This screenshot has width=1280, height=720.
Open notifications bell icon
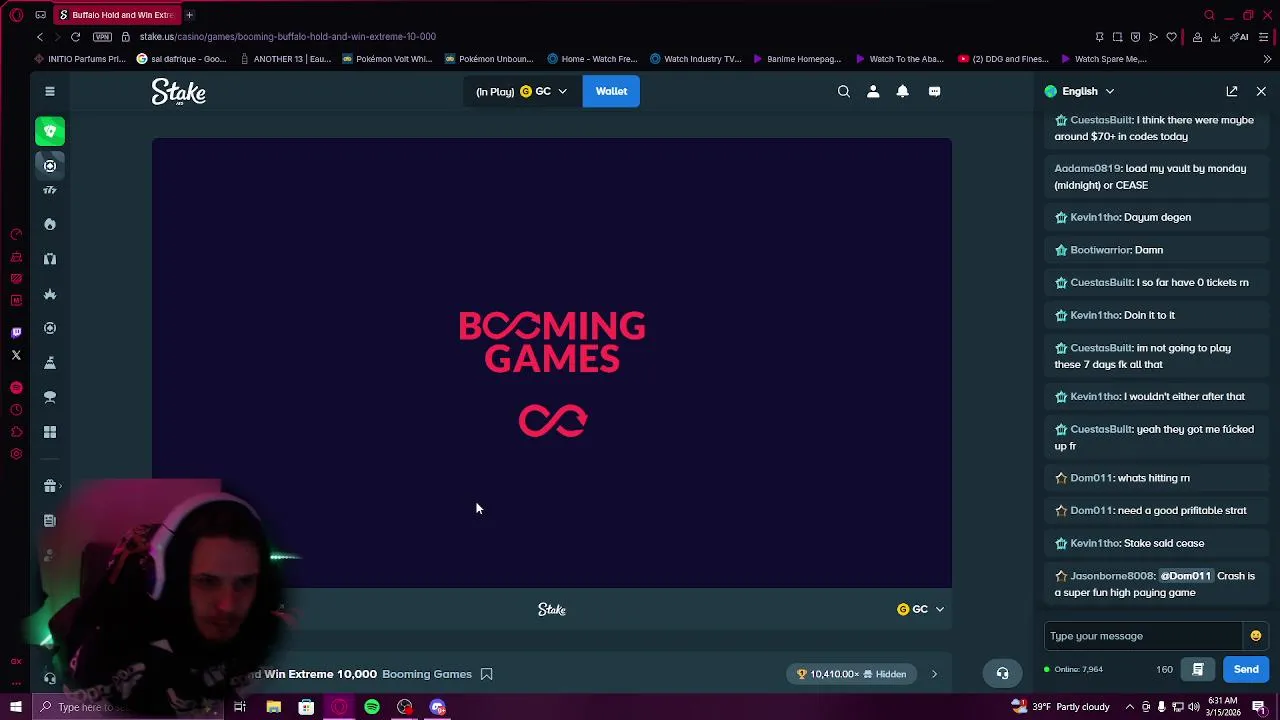902,91
